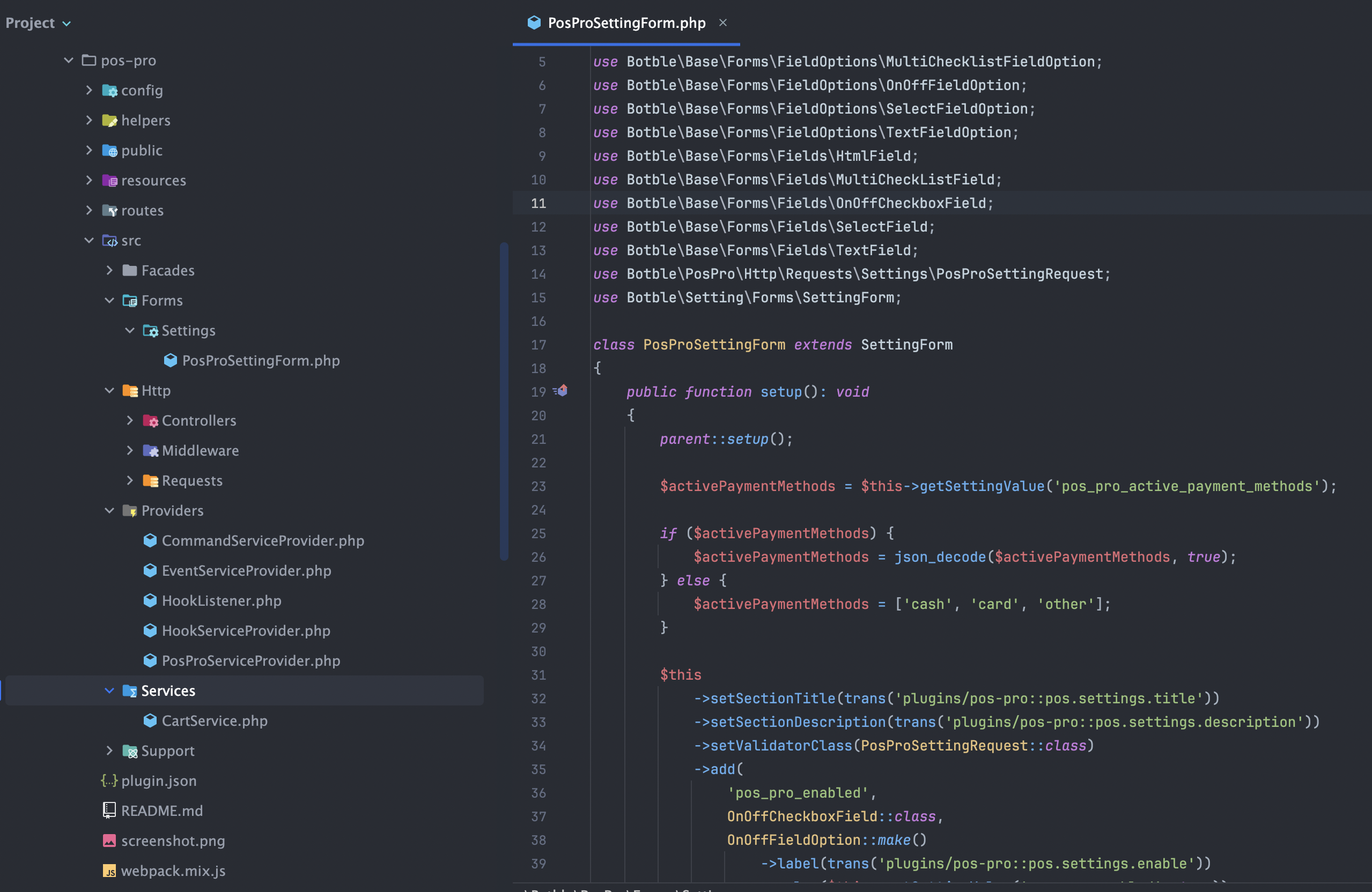
Task: Click the PosProSettingRequest::class reference on line 34
Action: (x=973, y=746)
